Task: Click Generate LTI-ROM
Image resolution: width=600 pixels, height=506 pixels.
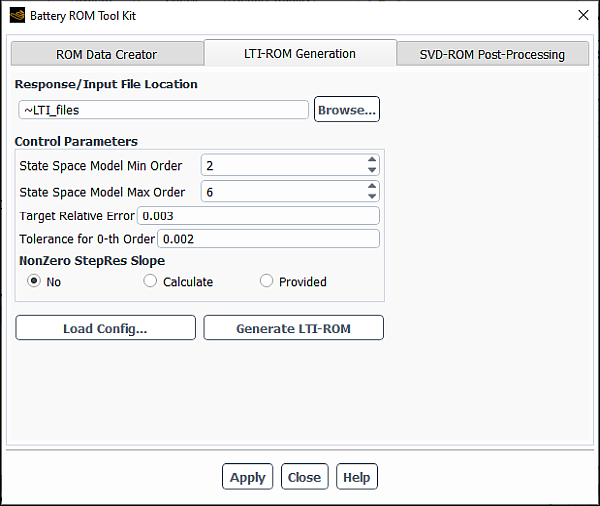Action: [293, 328]
